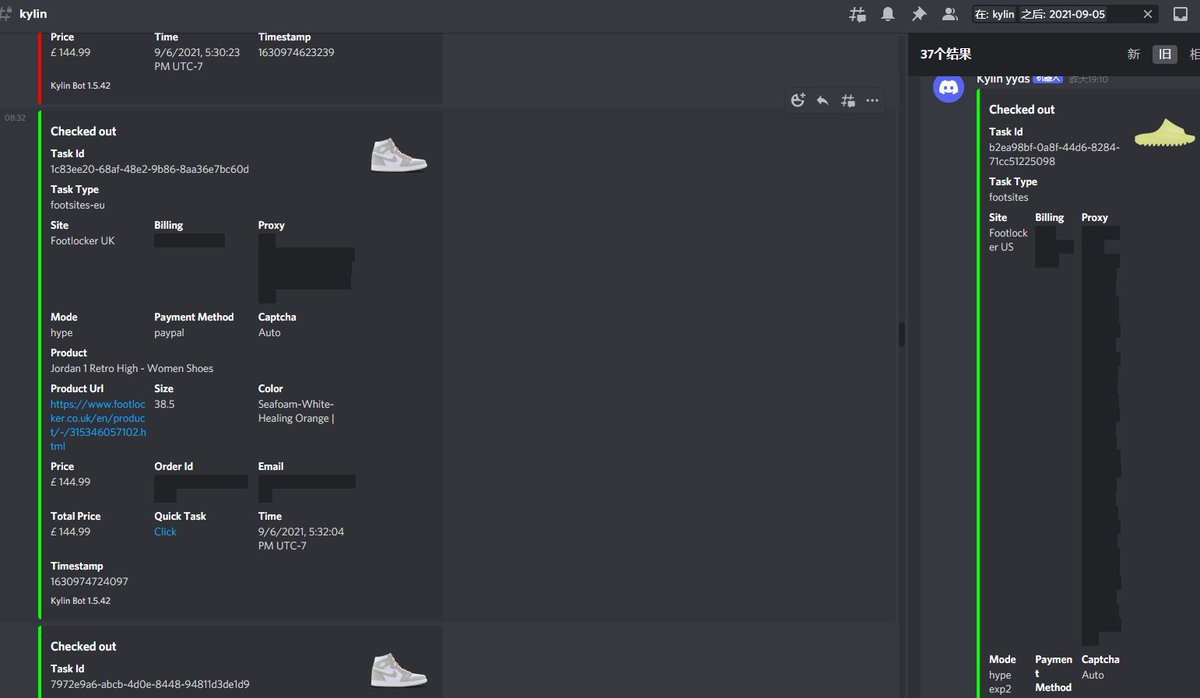1200x698 pixels.
Task: Sort search results by 新 (newest)
Action: [1133, 54]
